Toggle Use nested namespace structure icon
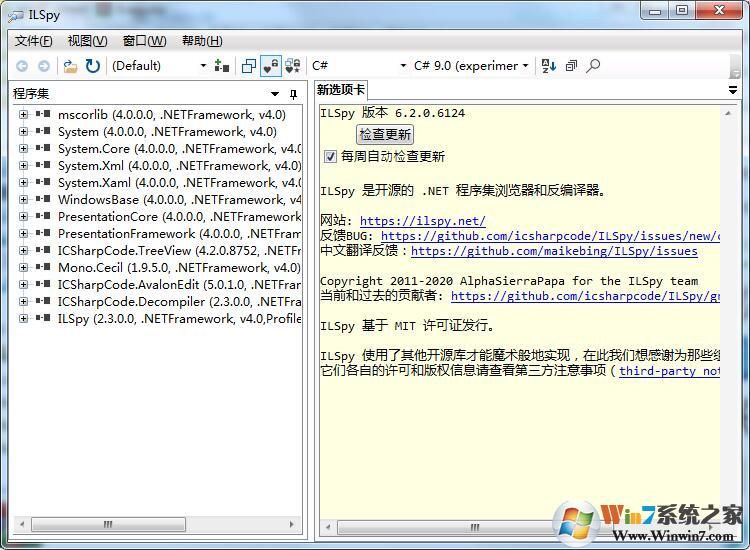Screen dimensions: 750x550 tap(249, 66)
